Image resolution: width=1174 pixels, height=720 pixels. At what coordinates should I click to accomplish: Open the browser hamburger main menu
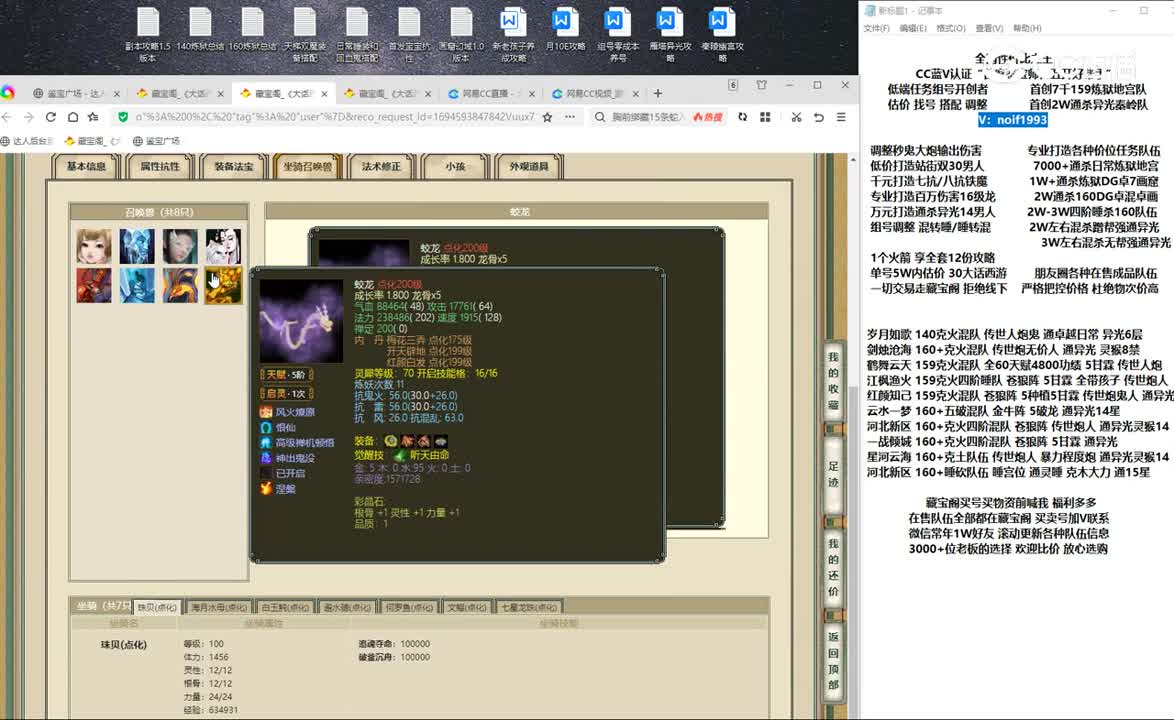point(841,117)
